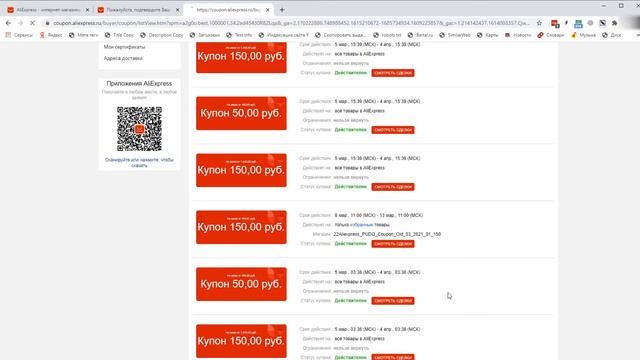The height and width of the screenshot is (360, 640).
Task: Go forward with the browser arrow
Action: (20, 23)
